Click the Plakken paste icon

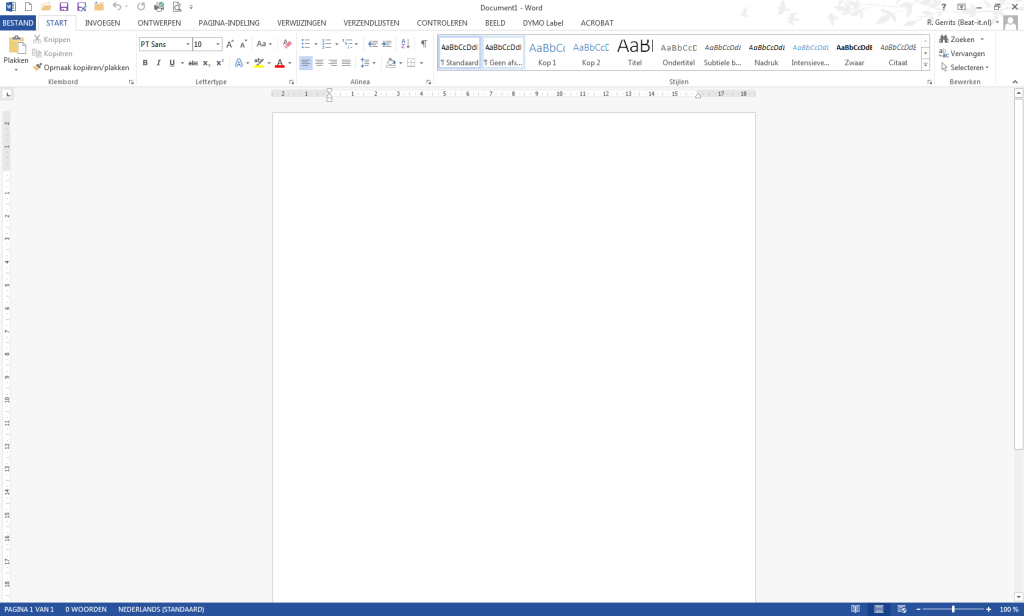pos(16,45)
